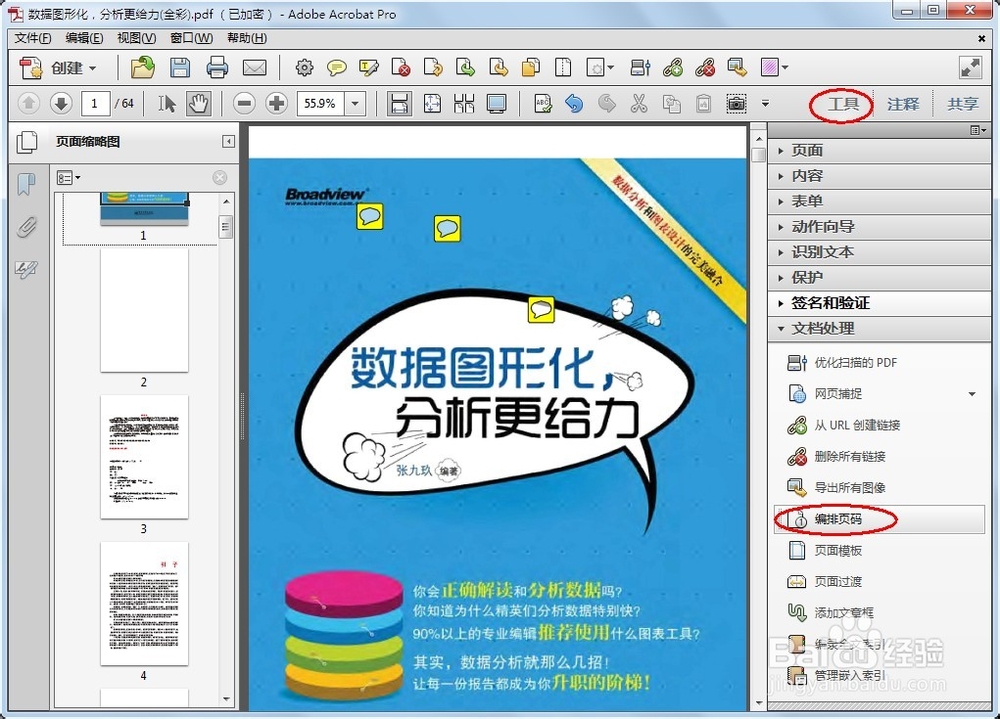Click the scissors cut icon
The width and height of the screenshot is (1000, 719).
point(638,103)
